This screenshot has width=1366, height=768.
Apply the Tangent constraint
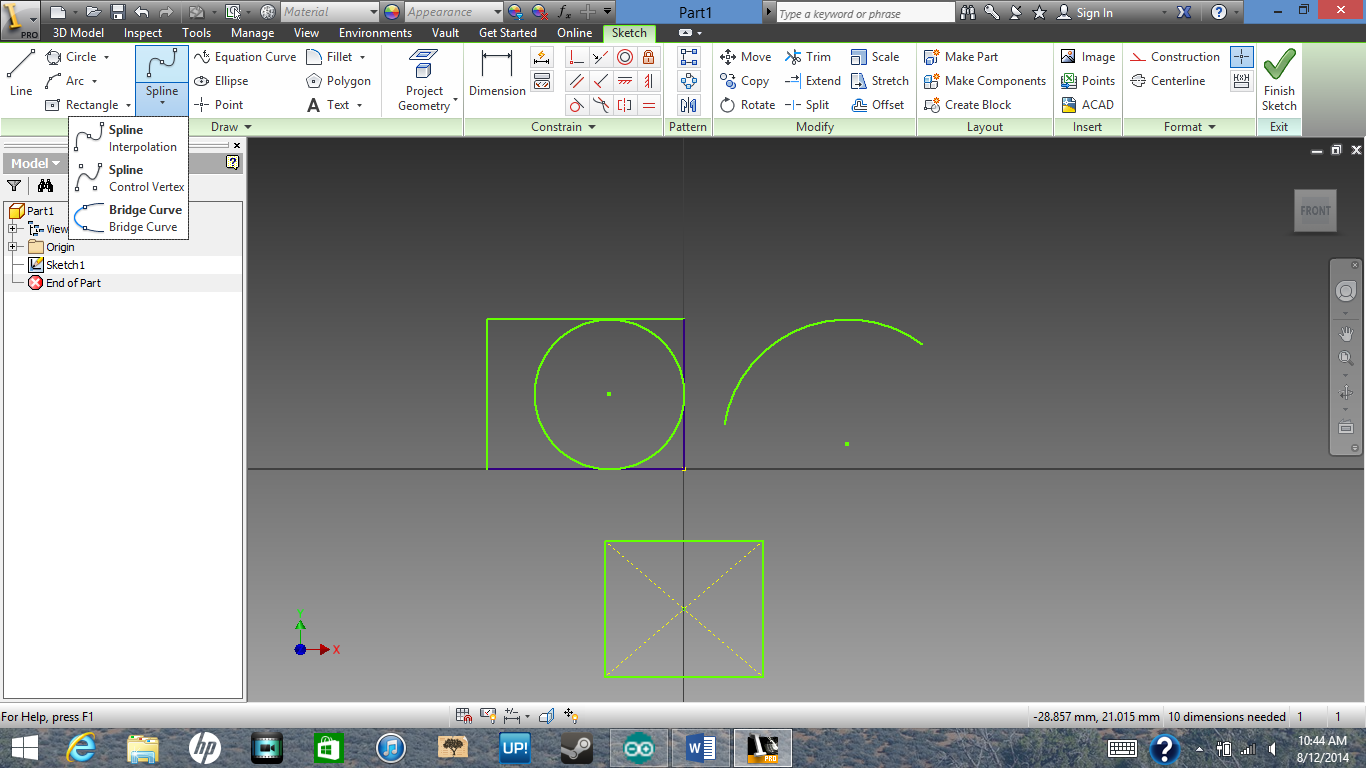pos(576,105)
